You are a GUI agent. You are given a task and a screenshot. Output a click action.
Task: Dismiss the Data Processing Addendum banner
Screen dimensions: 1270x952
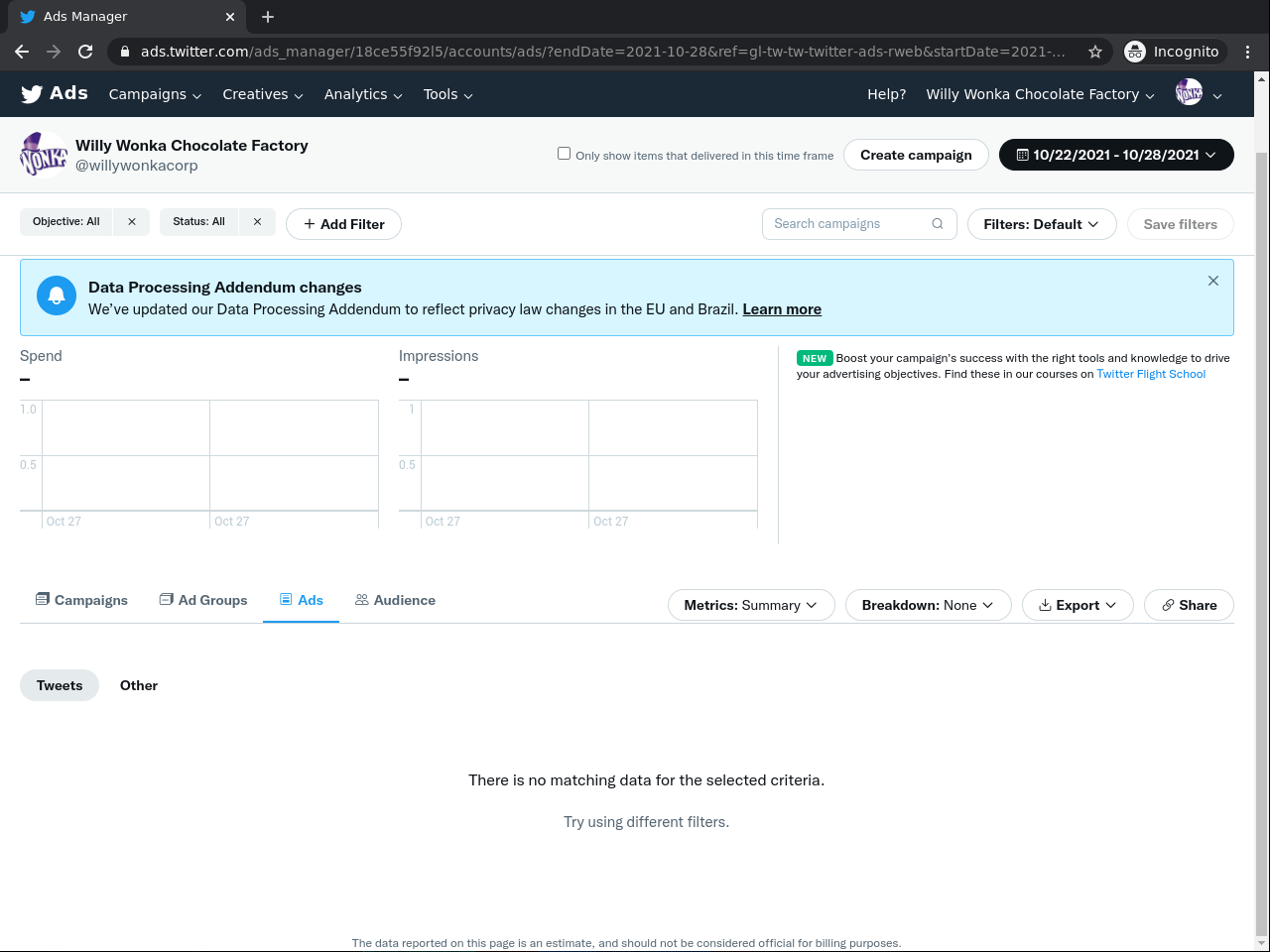(x=1212, y=281)
